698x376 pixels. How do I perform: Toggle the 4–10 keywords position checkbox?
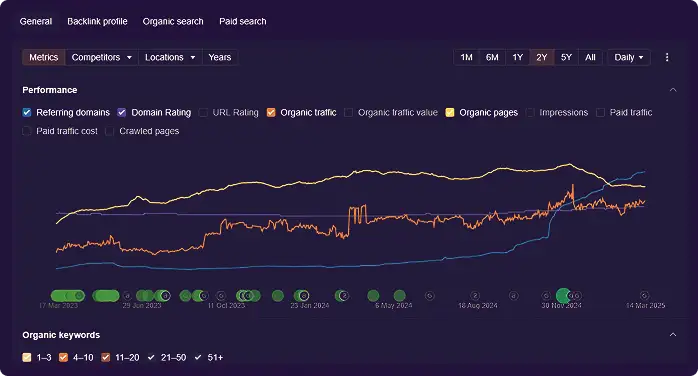click(x=63, y=357)
